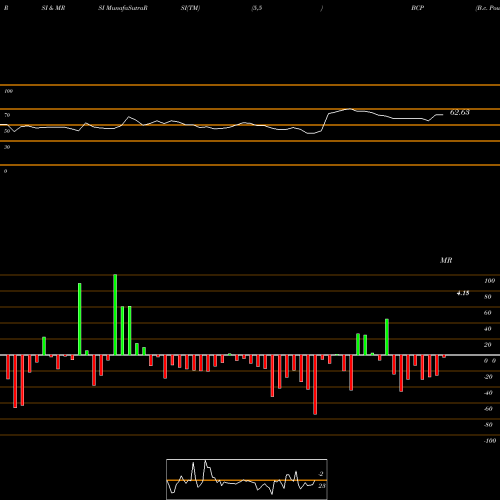Click the RSI axis label 0 on left
The image size is (500, 500).
[x=5, y=171]
